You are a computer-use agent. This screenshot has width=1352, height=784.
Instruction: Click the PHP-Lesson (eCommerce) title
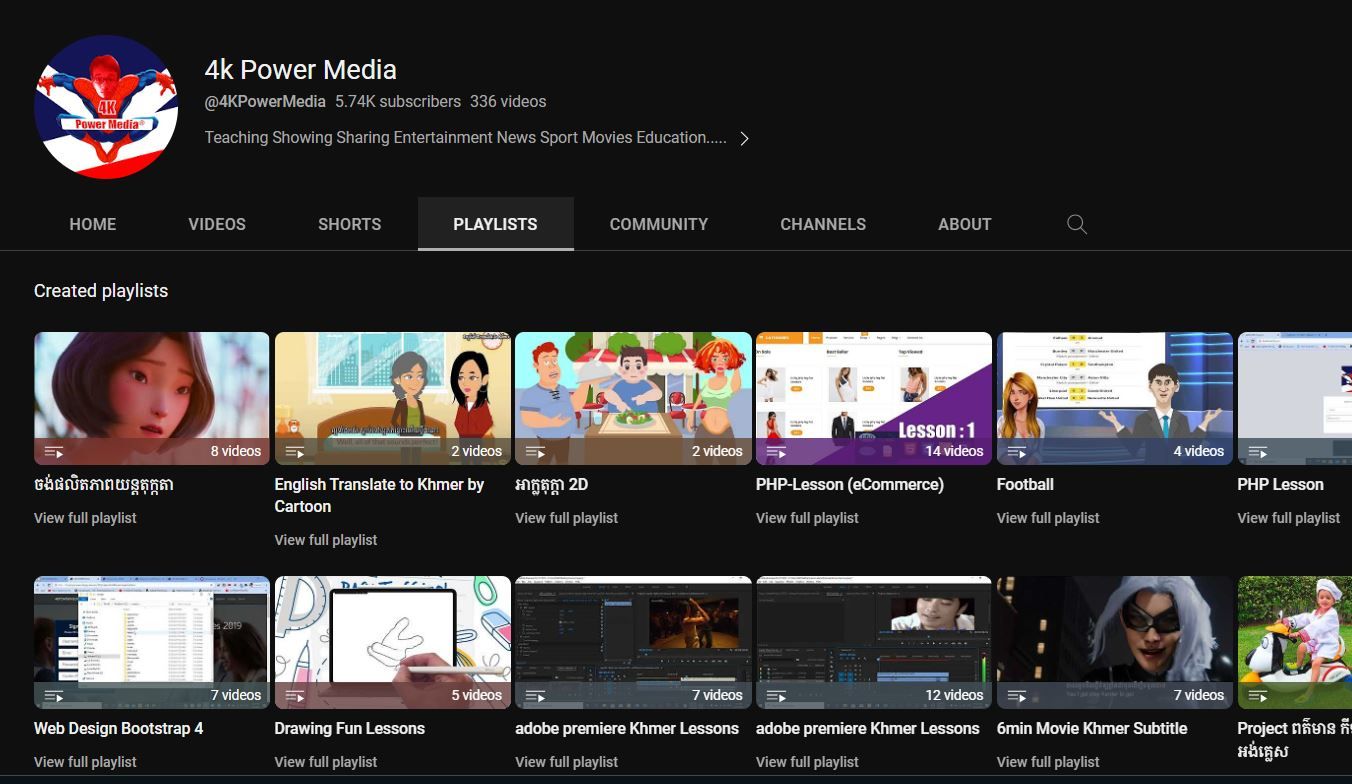click(850, 484)
